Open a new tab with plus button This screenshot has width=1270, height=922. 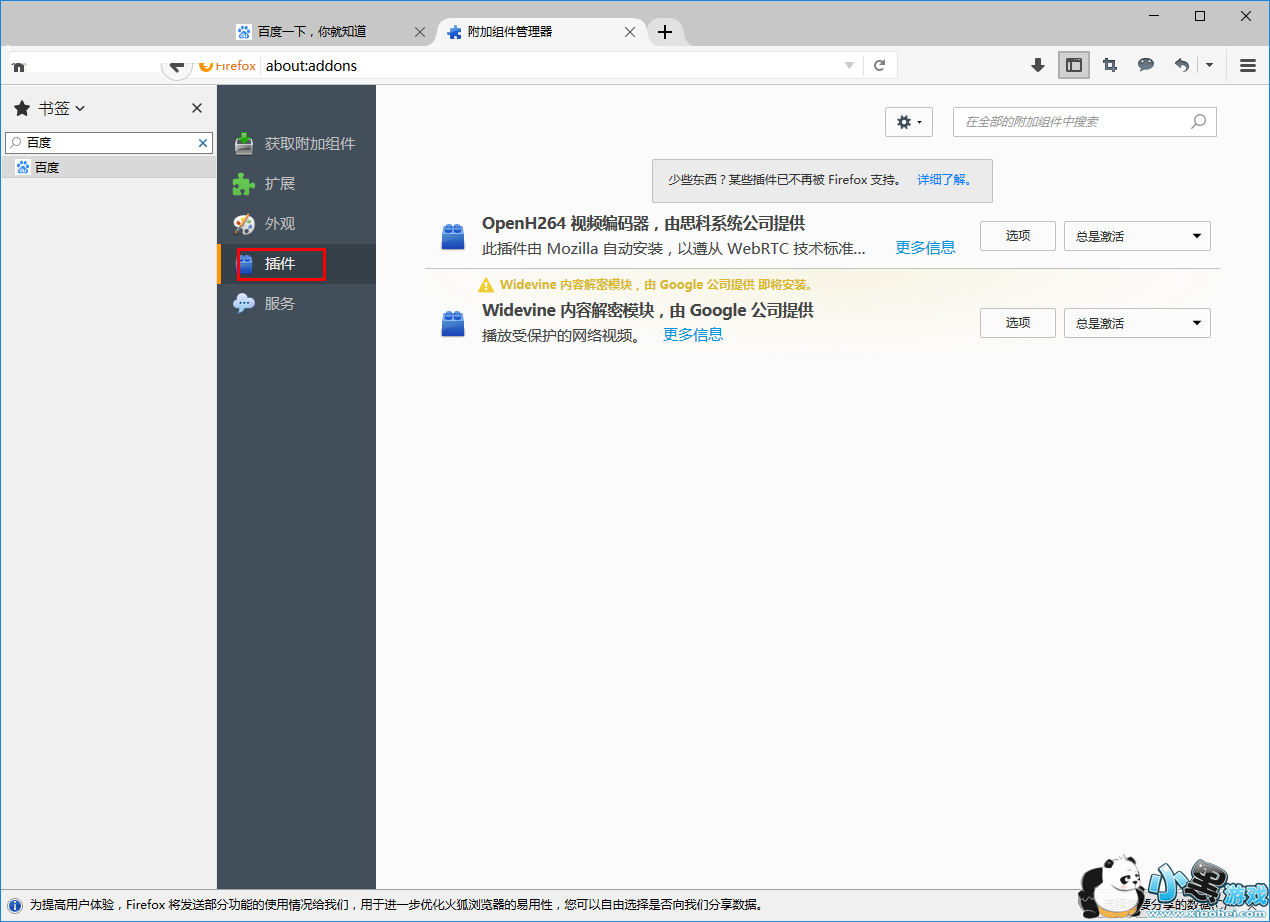point(665,32)
